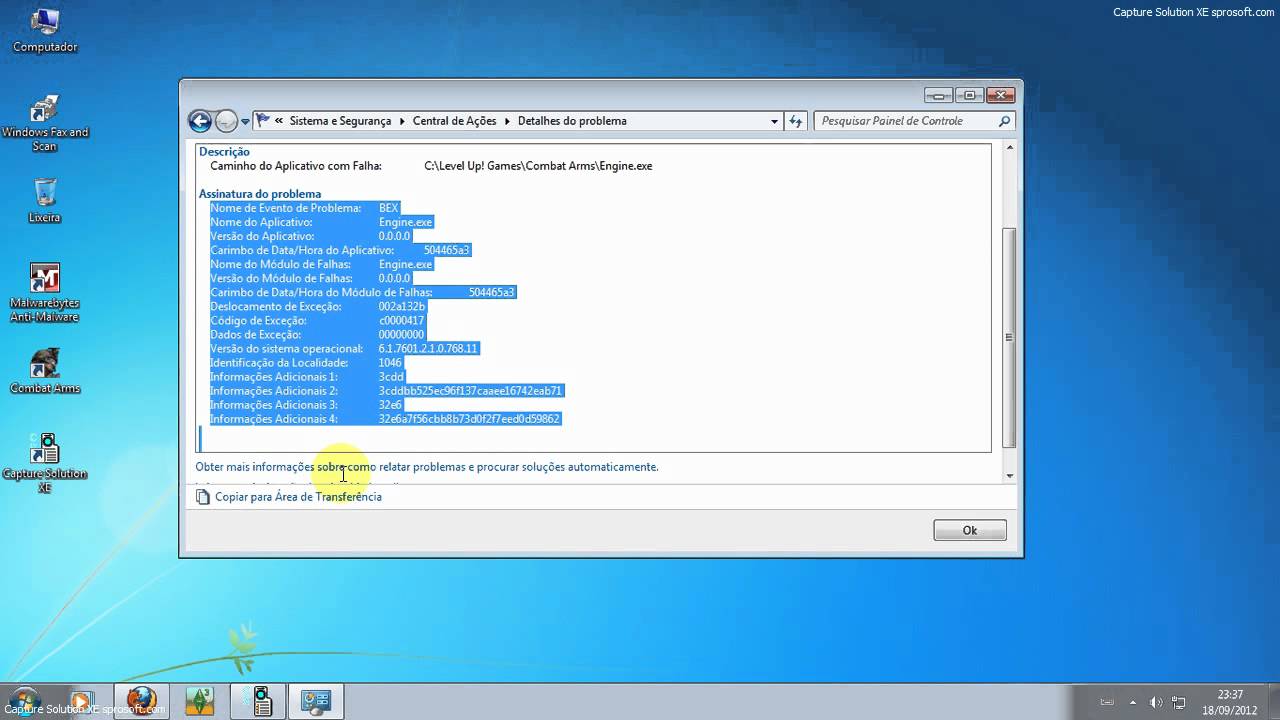The image size is (1280, 720).
Task: Click the Engine.exe application path text
Action: [x=538, y=166]
